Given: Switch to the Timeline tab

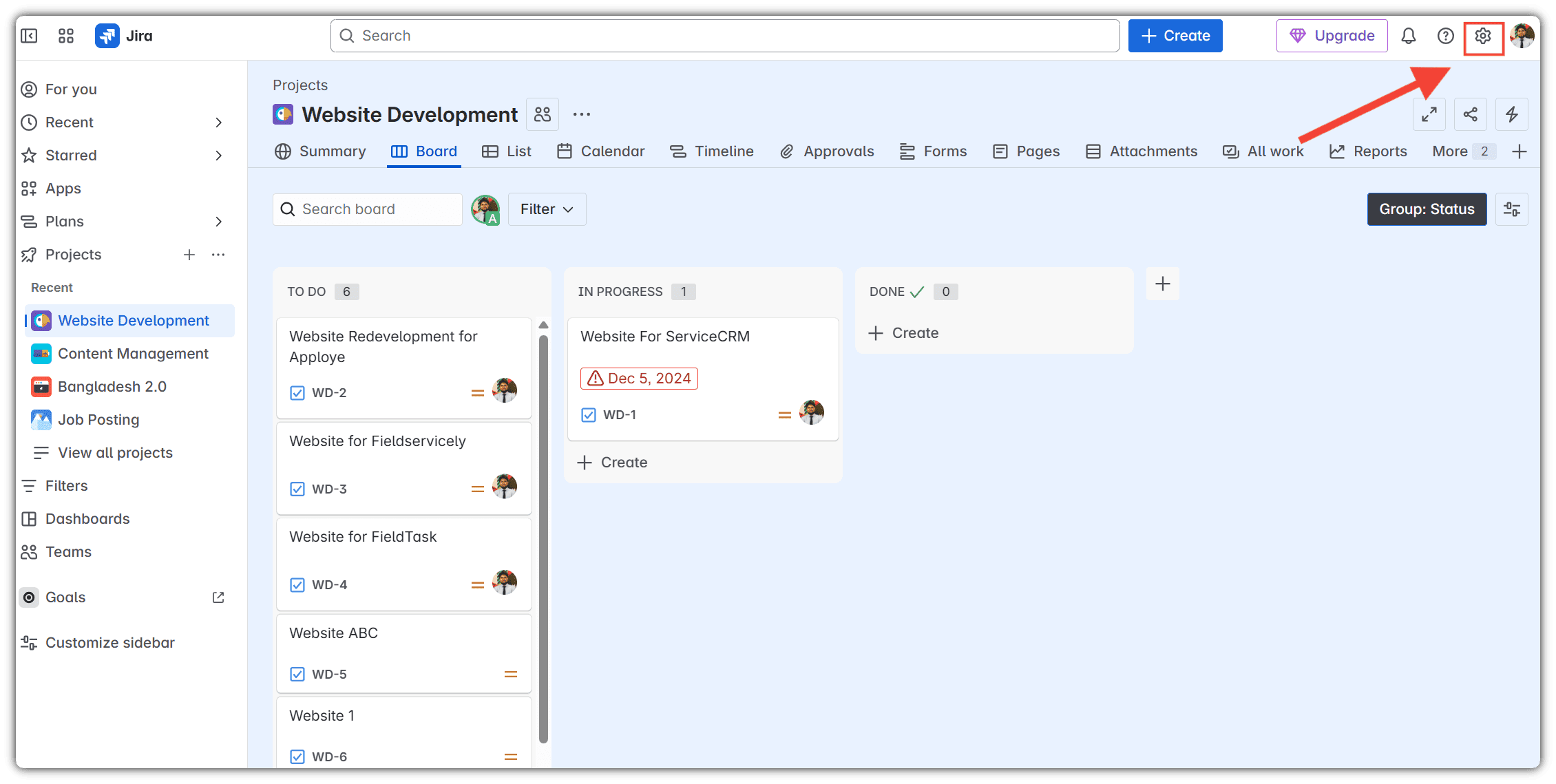Looking at the screenshot, I should (x=712, y=151).
